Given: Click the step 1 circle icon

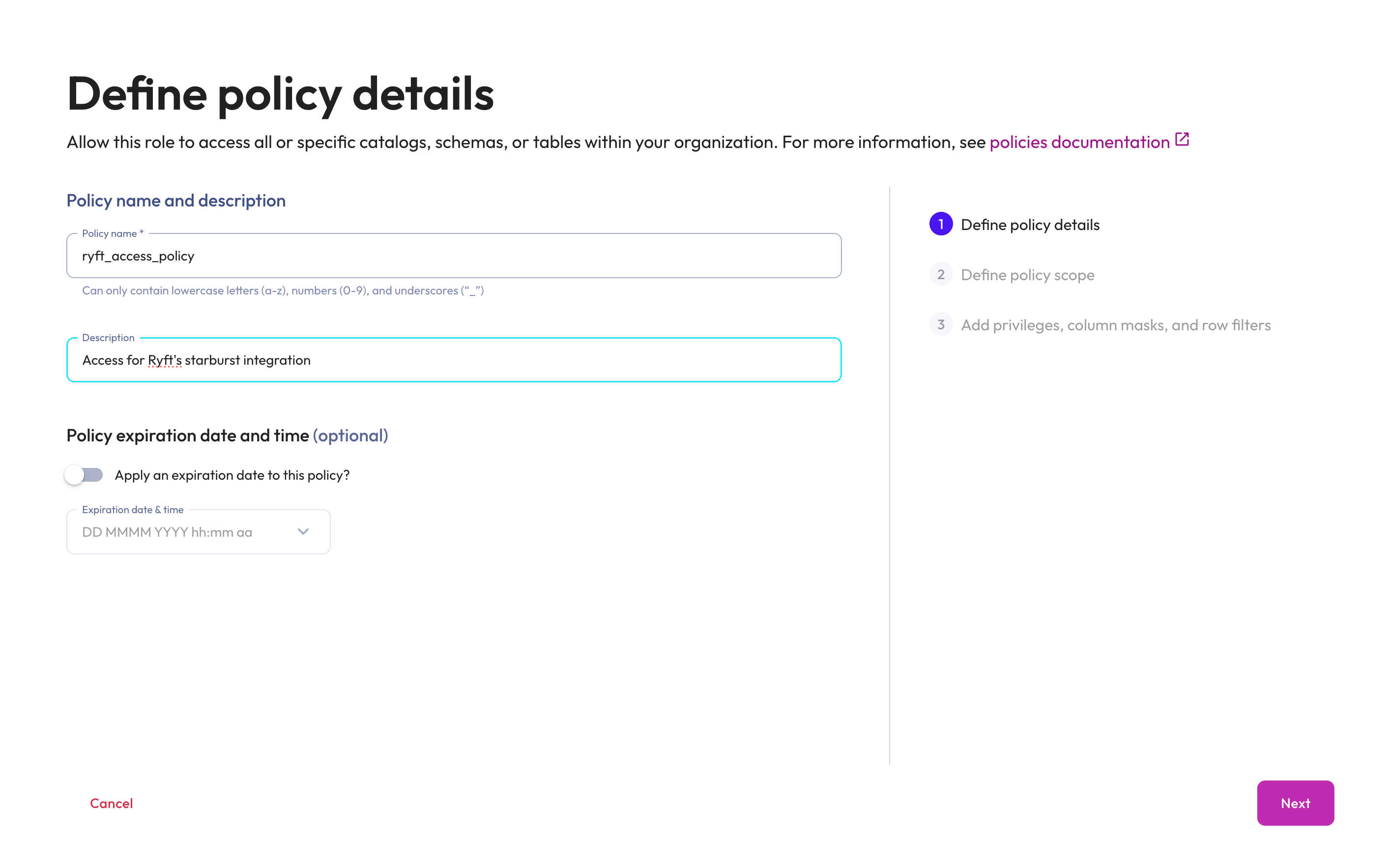Looking at the screenshot, I should pyautogui.click(x=940, y=225).
